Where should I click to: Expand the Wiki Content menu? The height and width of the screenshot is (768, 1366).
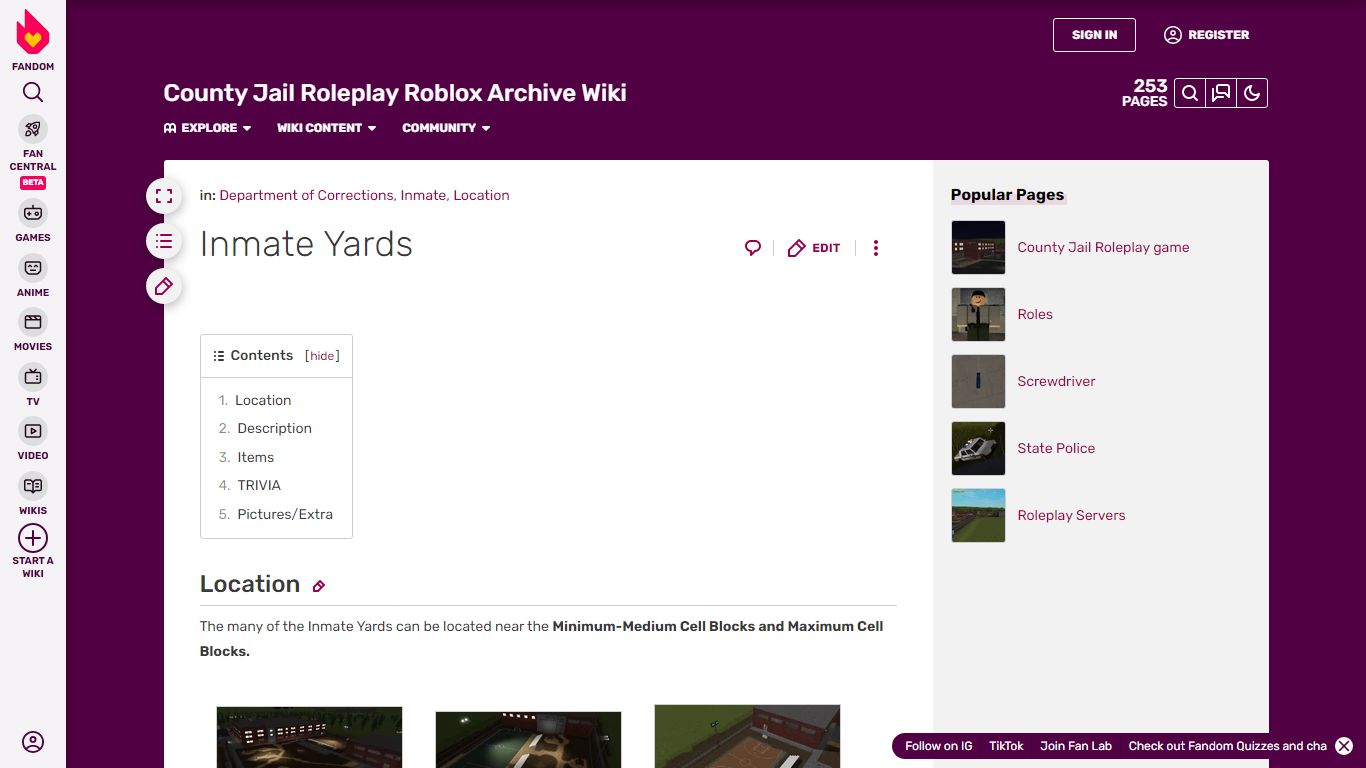[327, 128]
